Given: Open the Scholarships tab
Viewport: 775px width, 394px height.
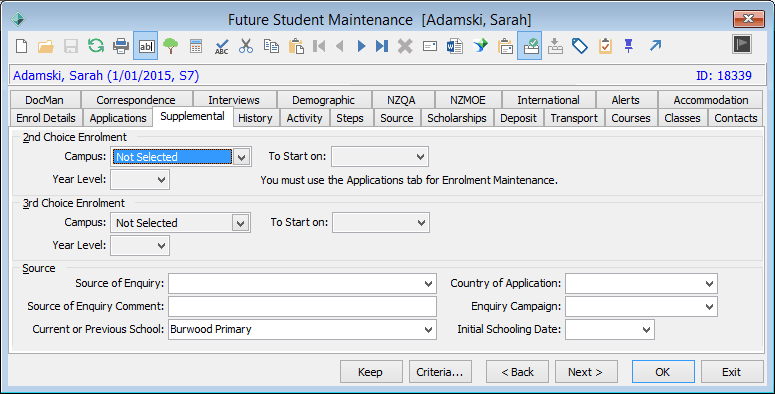Looking at the screenshot, I should coord(457,118).
